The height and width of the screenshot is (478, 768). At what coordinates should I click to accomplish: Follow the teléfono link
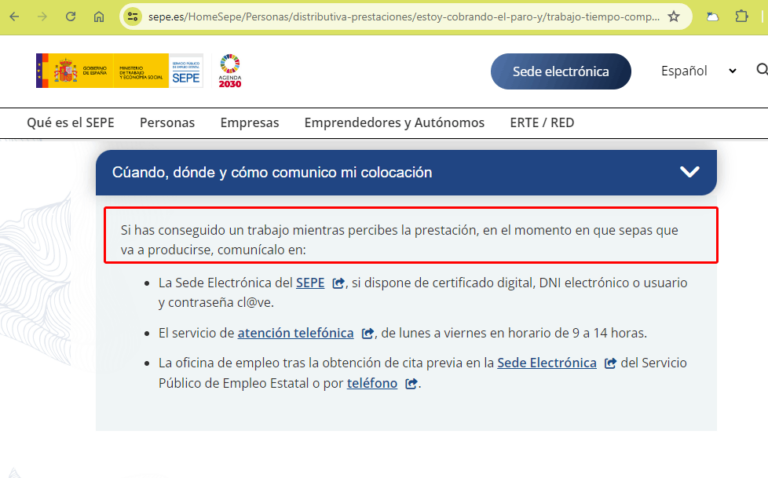coord(372,383)
